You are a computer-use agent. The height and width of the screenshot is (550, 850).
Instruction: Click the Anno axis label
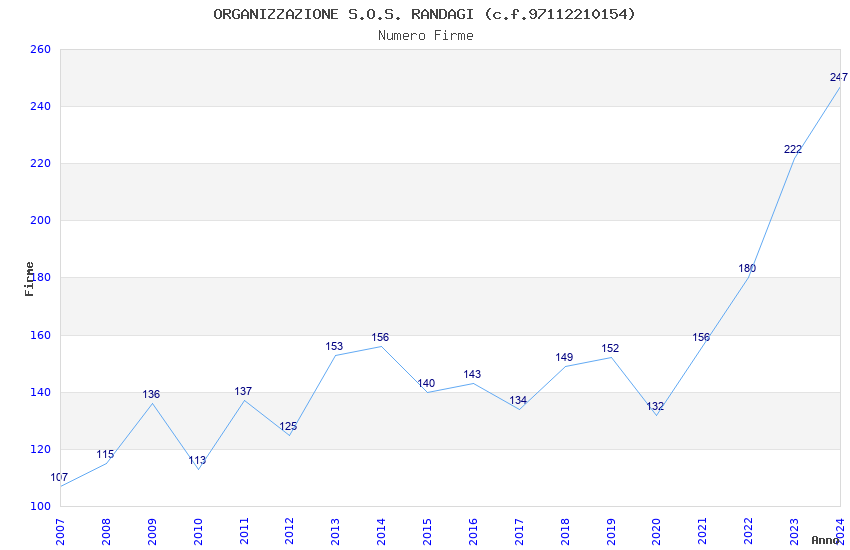tap(825, 540)
